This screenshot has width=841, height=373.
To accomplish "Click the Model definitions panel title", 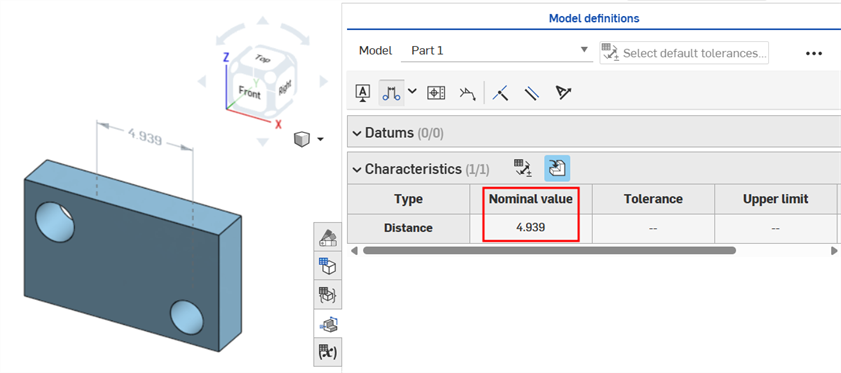I will tap(594, 18).
